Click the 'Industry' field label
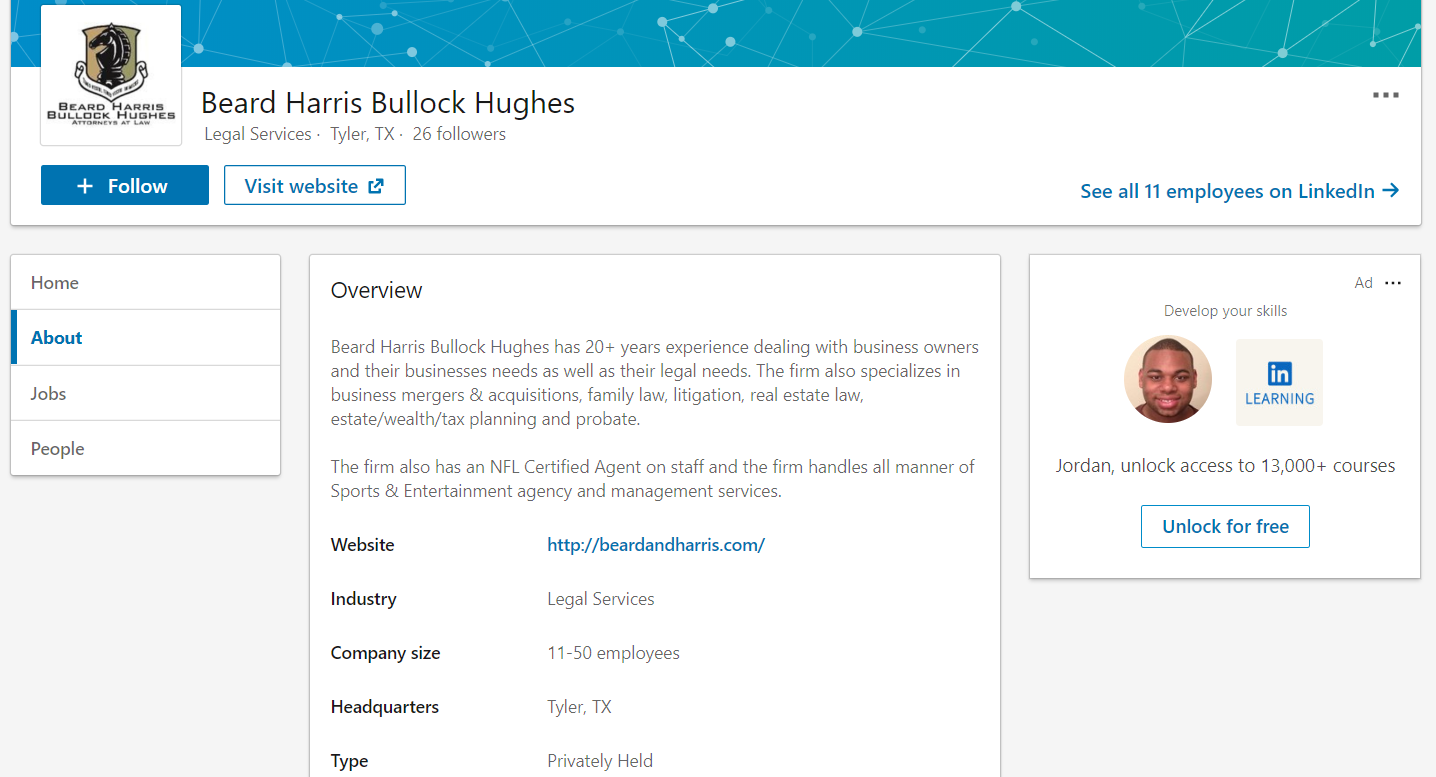 pyautogui.click(x=364, y=599)
